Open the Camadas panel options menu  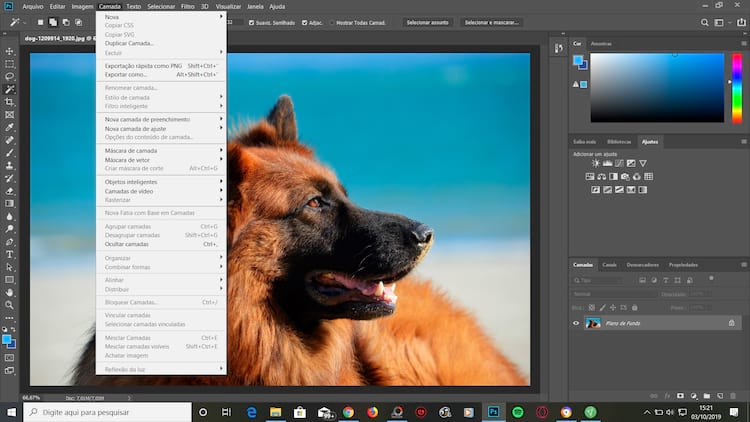(744, 265)
